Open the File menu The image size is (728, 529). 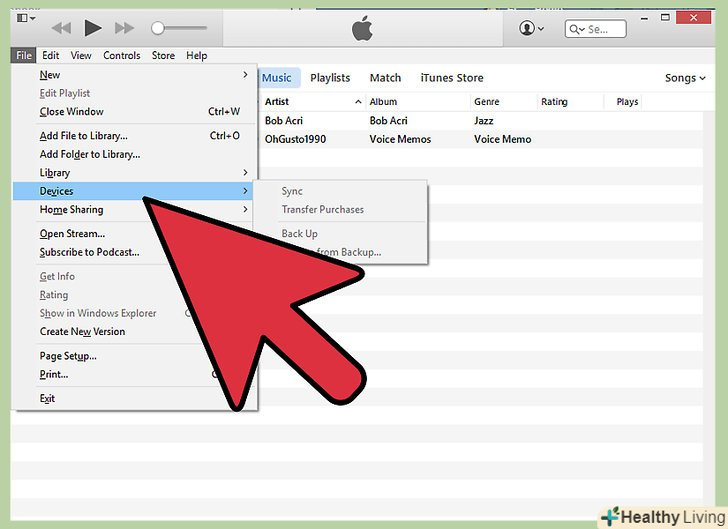(x=24, y=55)
